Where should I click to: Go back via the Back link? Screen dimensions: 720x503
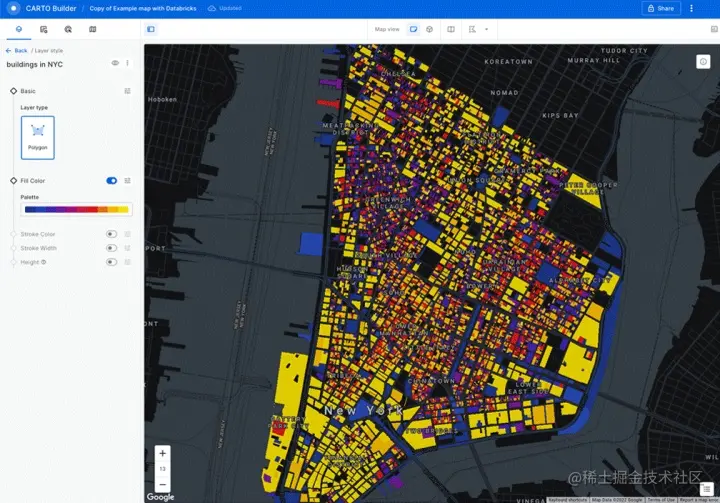click(17, 51)
